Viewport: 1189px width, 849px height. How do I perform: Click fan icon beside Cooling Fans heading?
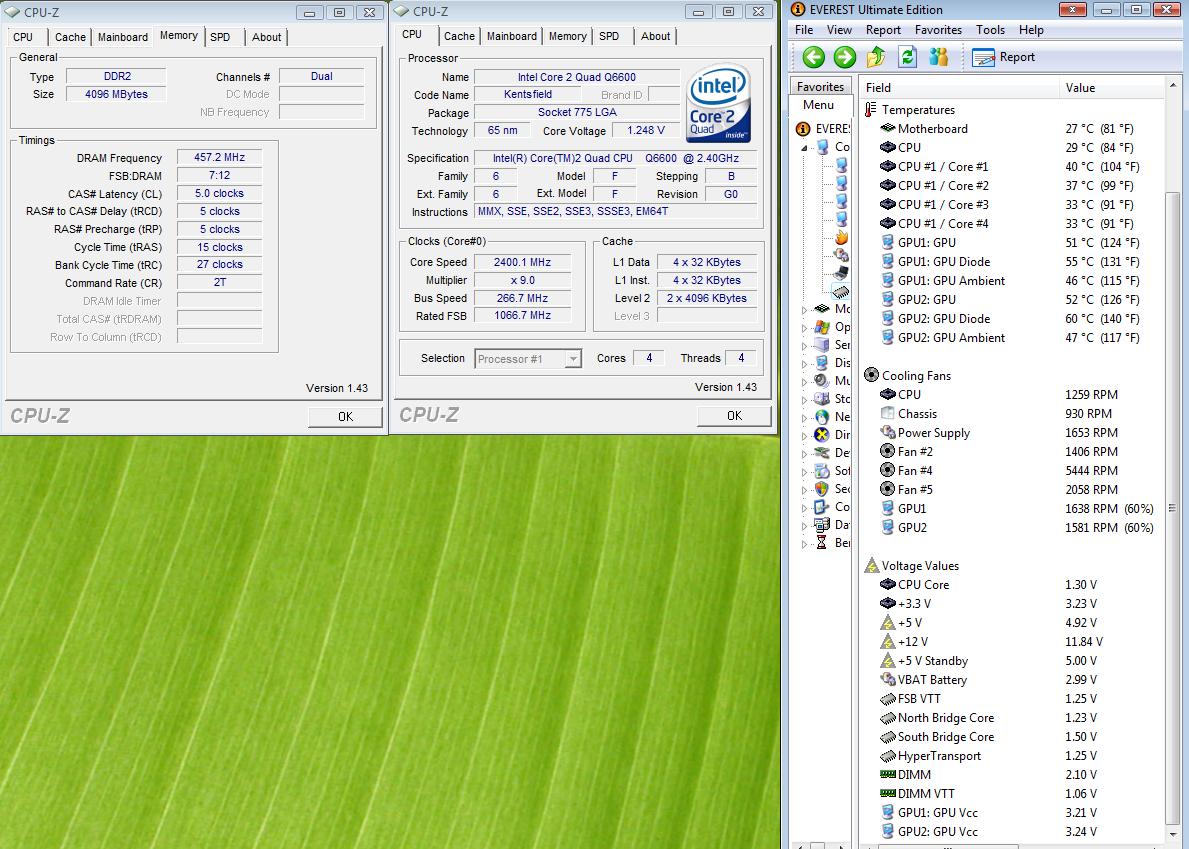pos(871,375)
